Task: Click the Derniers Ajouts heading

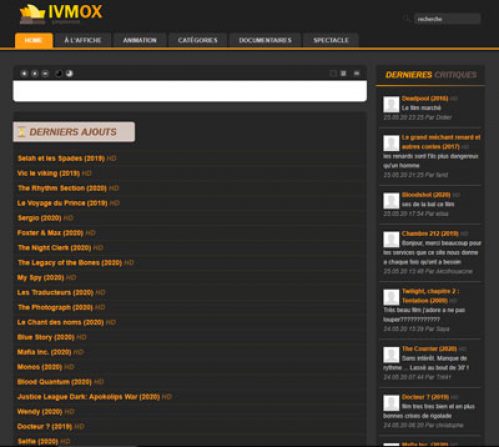Action: [73, 132]
